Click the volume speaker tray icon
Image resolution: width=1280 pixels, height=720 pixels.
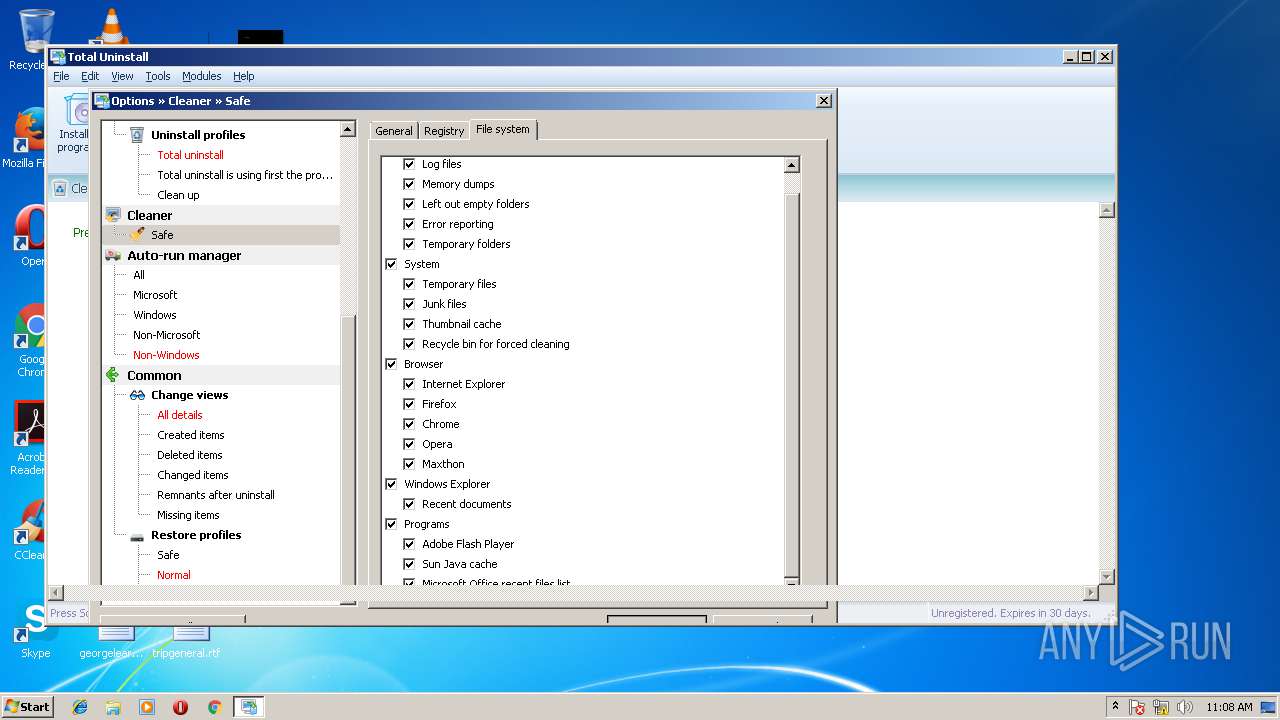(x=1185, y=707)
